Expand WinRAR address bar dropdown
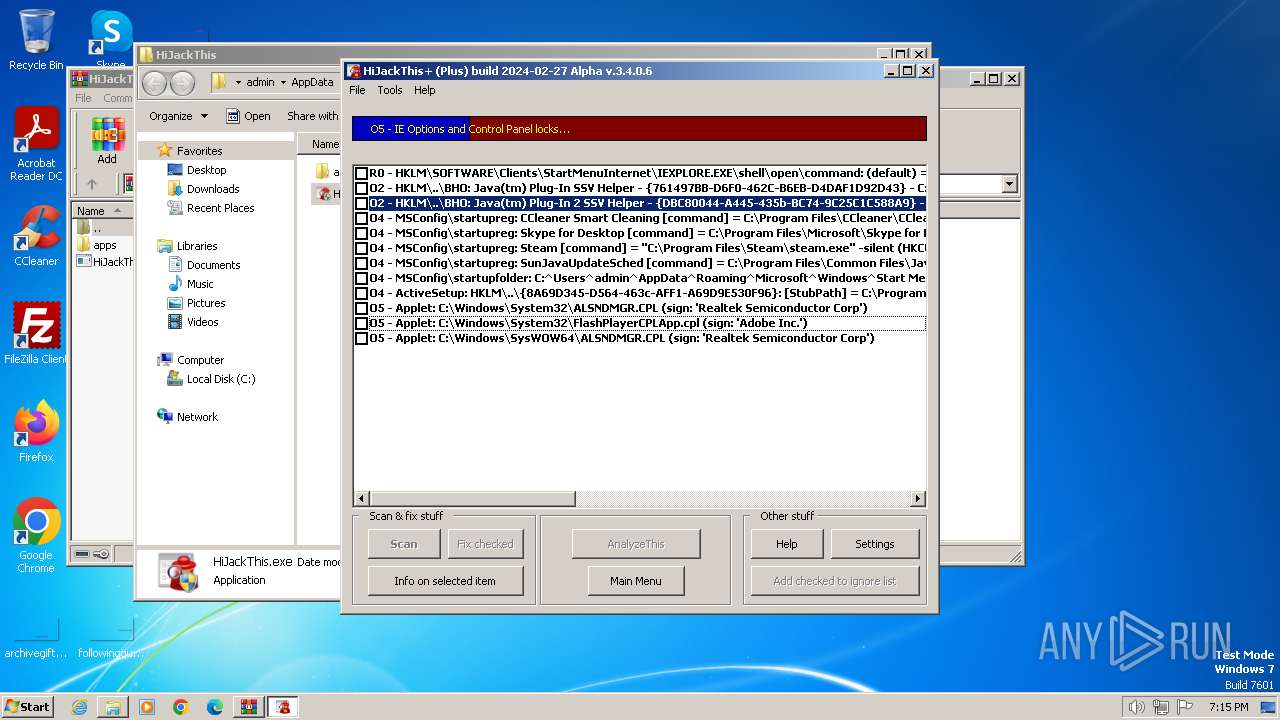The width and height of the screenshot is (1280, 720). (1009, 184)
